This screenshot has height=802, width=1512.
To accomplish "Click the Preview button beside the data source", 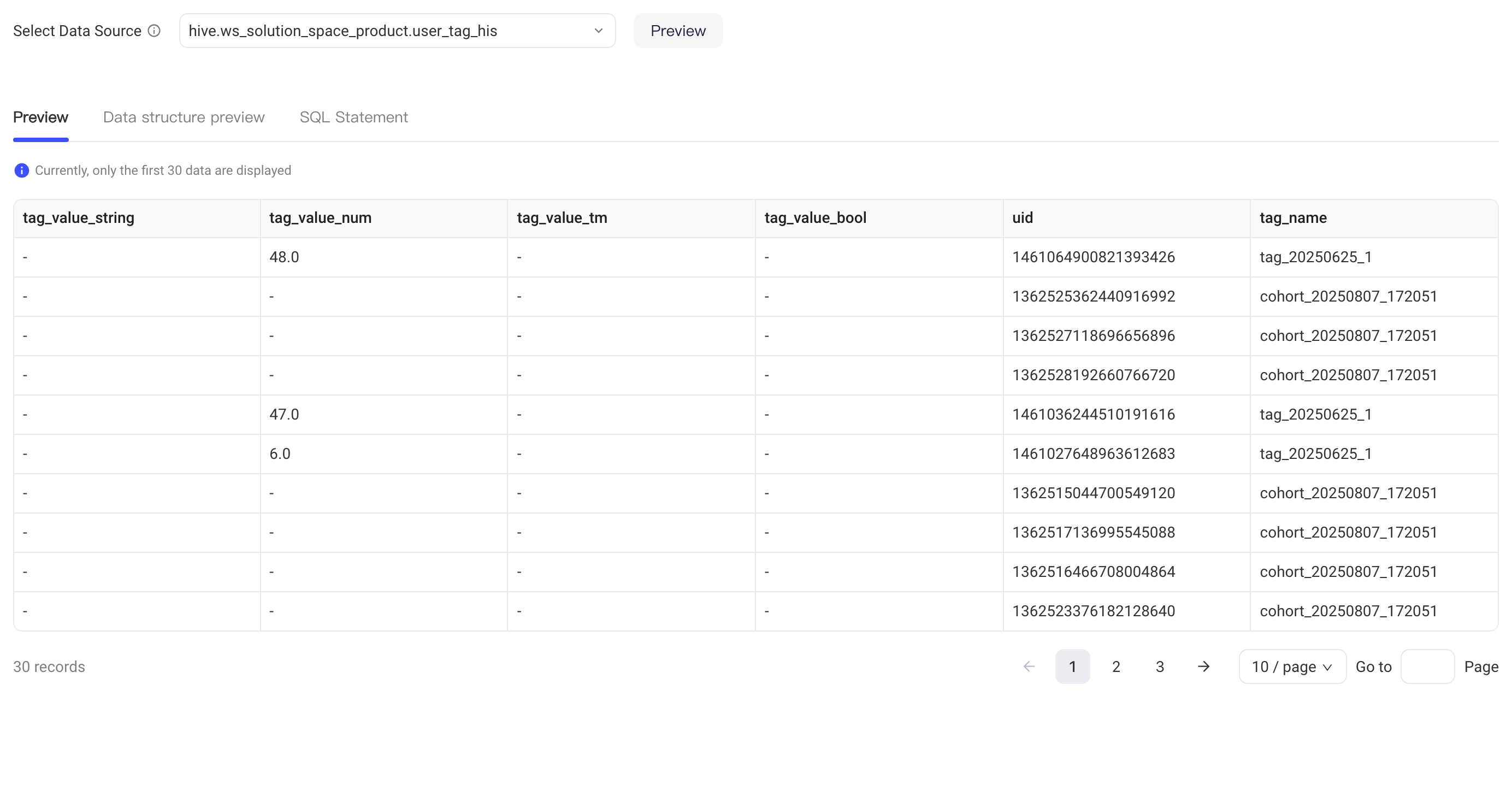I will click(678, 31).
